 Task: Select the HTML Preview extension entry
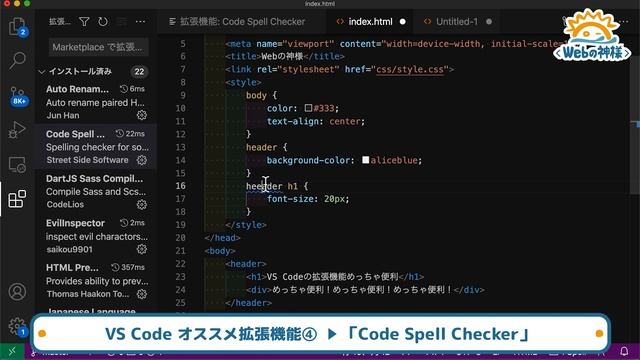coord(96,280)
